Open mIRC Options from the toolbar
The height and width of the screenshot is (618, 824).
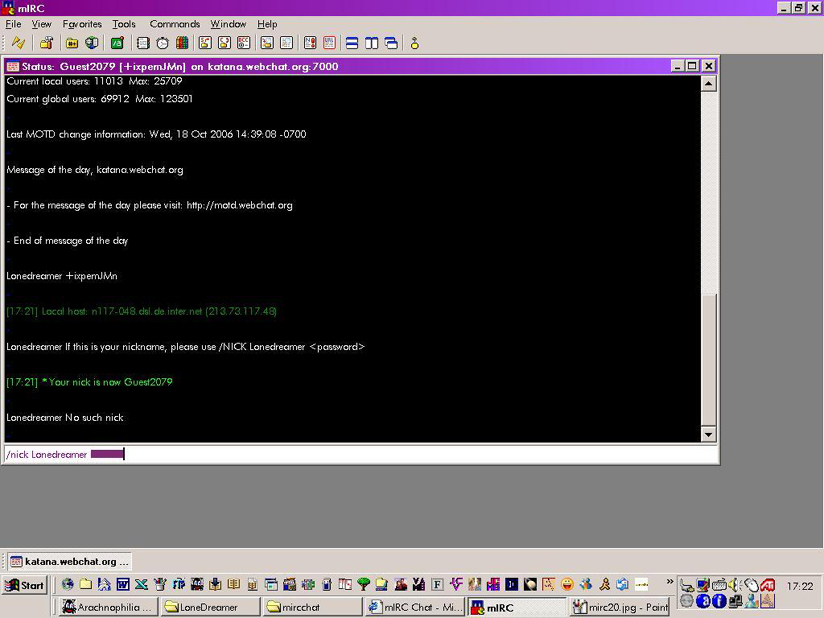pos(46,43)
